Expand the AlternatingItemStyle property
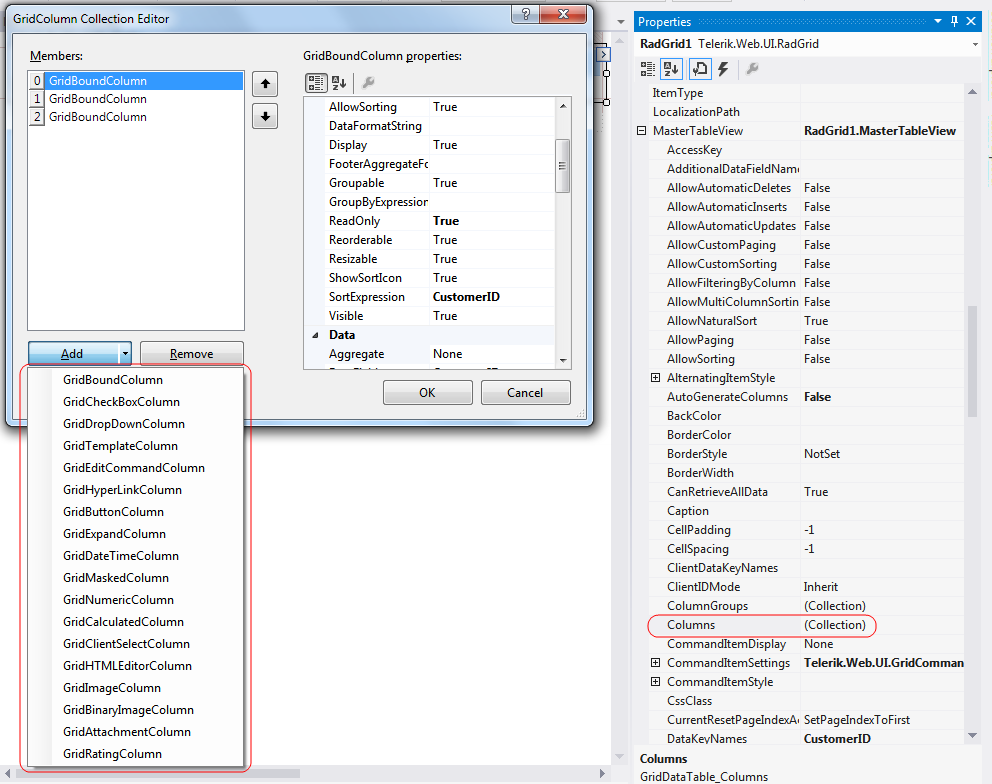 (x=656, y=378)
